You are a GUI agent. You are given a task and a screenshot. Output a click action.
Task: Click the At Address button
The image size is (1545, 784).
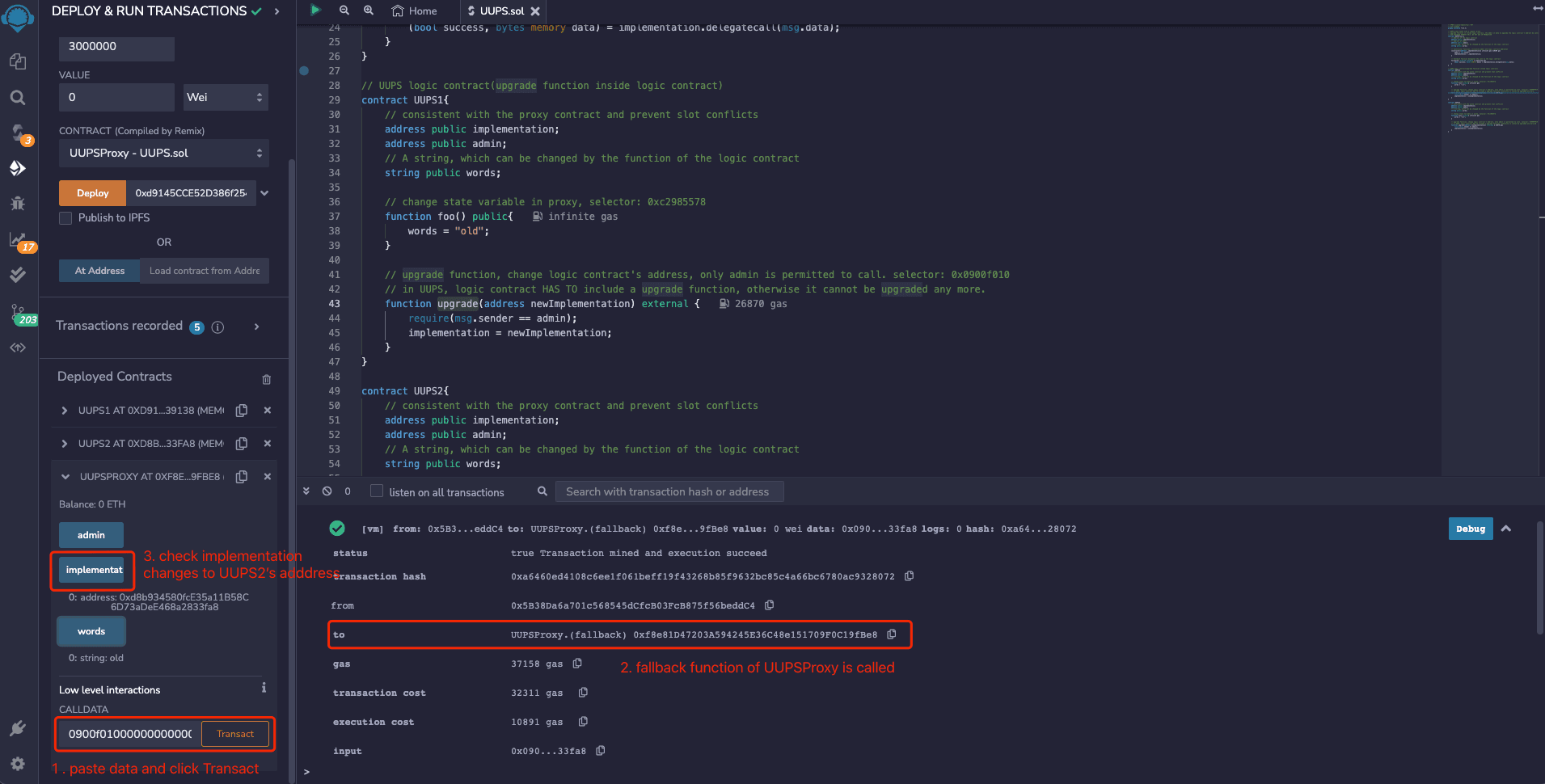coord(99,271)
